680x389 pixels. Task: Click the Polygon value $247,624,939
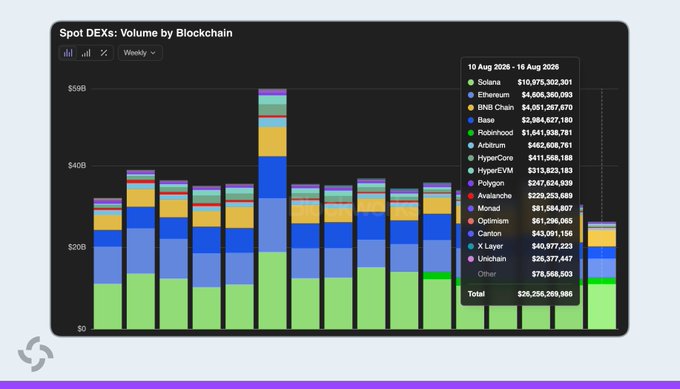coord(550,183)
